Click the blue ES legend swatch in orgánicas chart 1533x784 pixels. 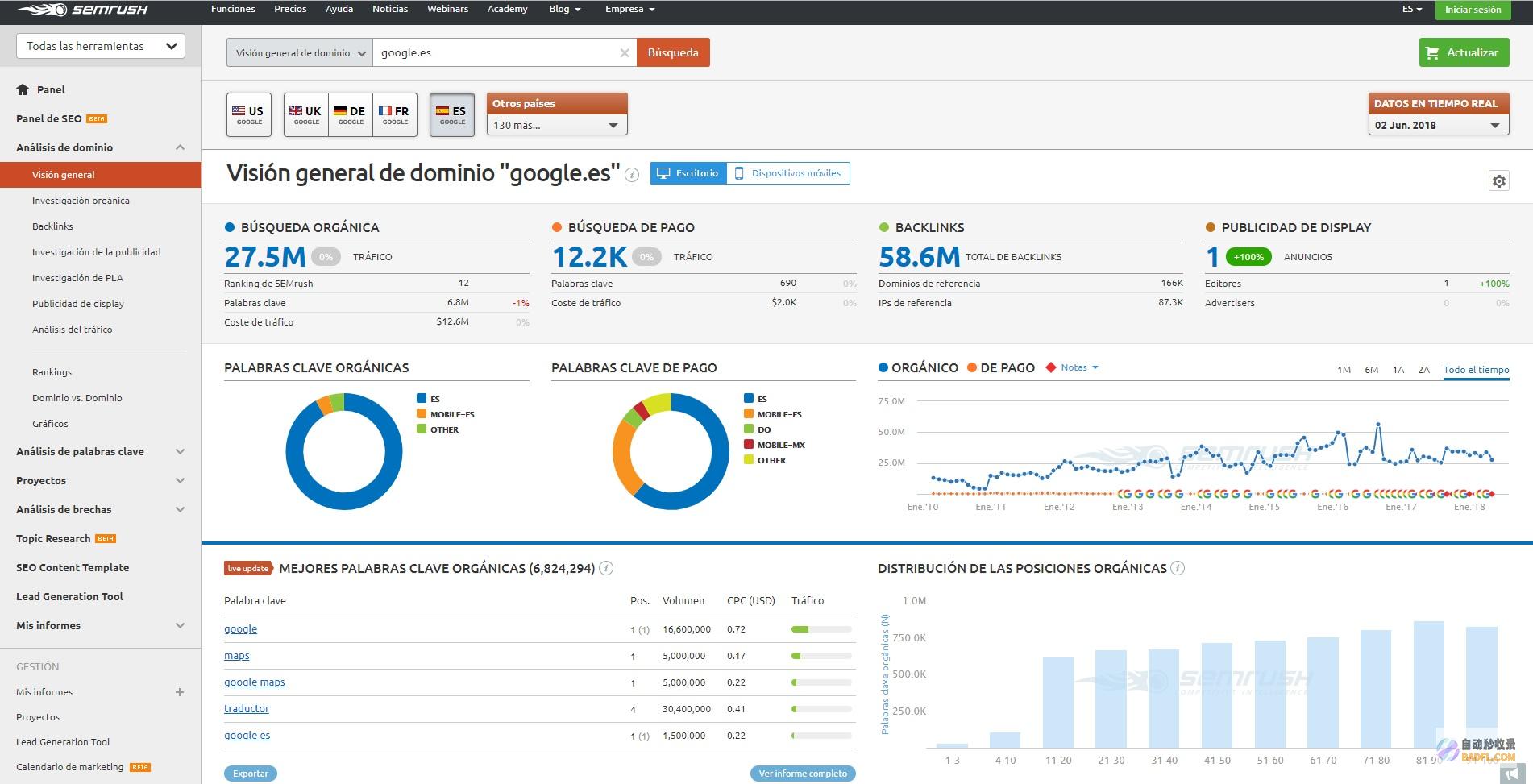pyautogui.click(x=422, y=398)
